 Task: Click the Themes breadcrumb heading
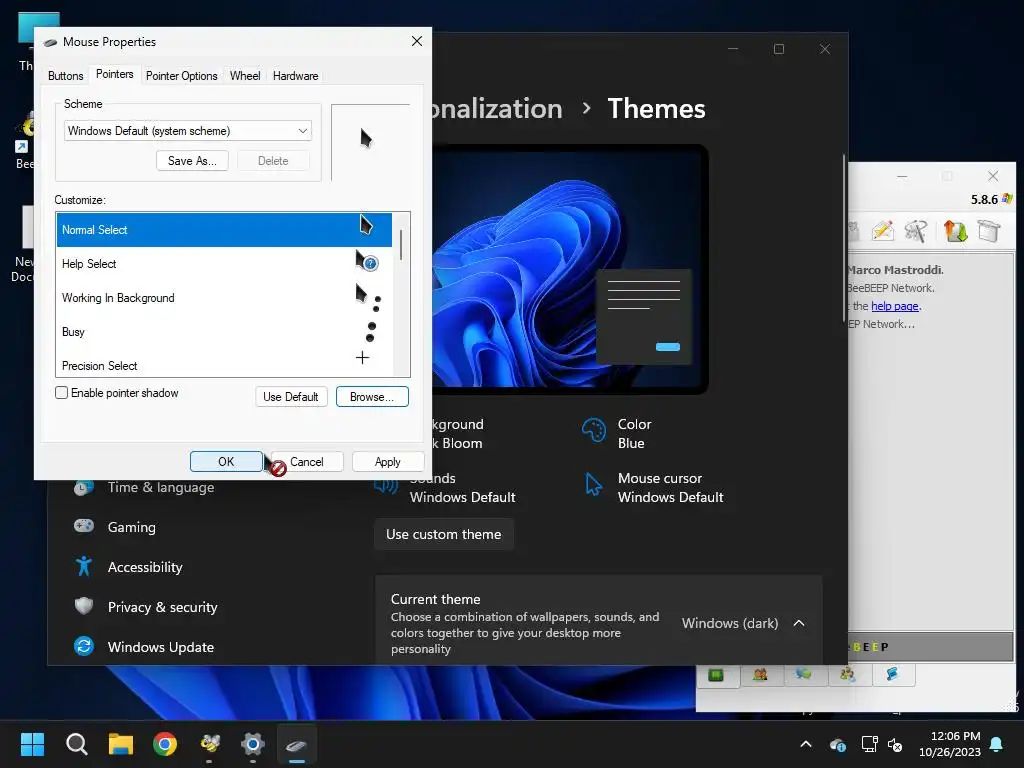pos(656,108)
